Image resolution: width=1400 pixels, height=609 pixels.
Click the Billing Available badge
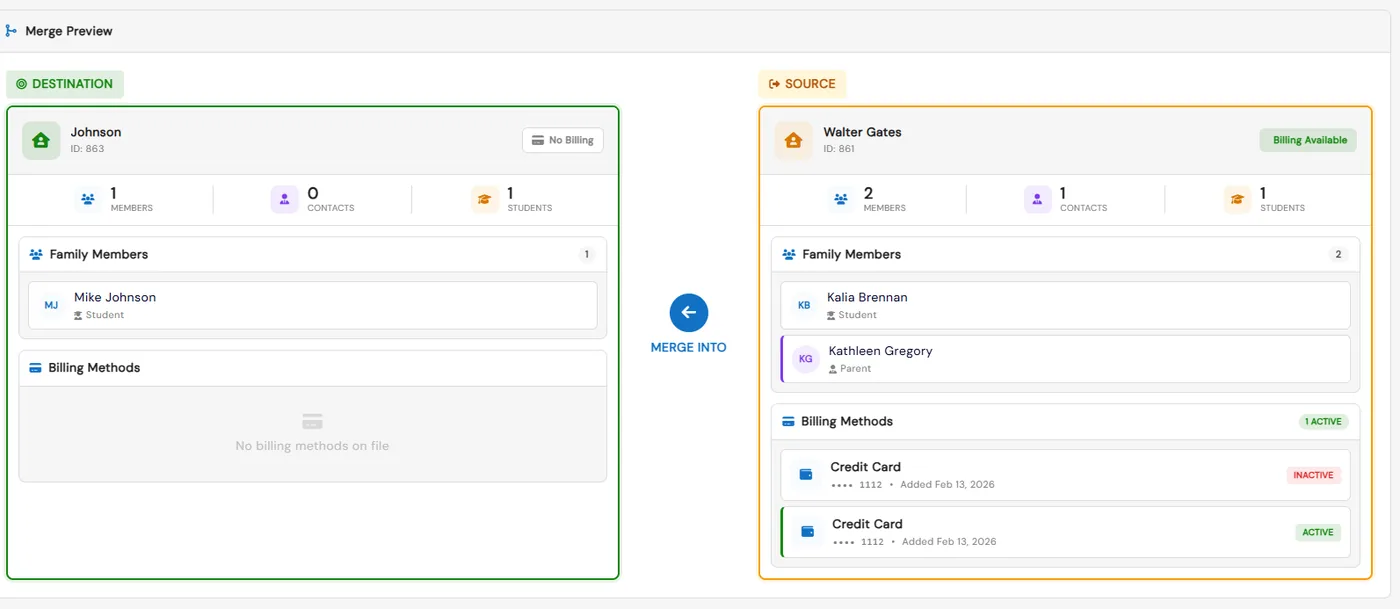tap(1308, 140)
